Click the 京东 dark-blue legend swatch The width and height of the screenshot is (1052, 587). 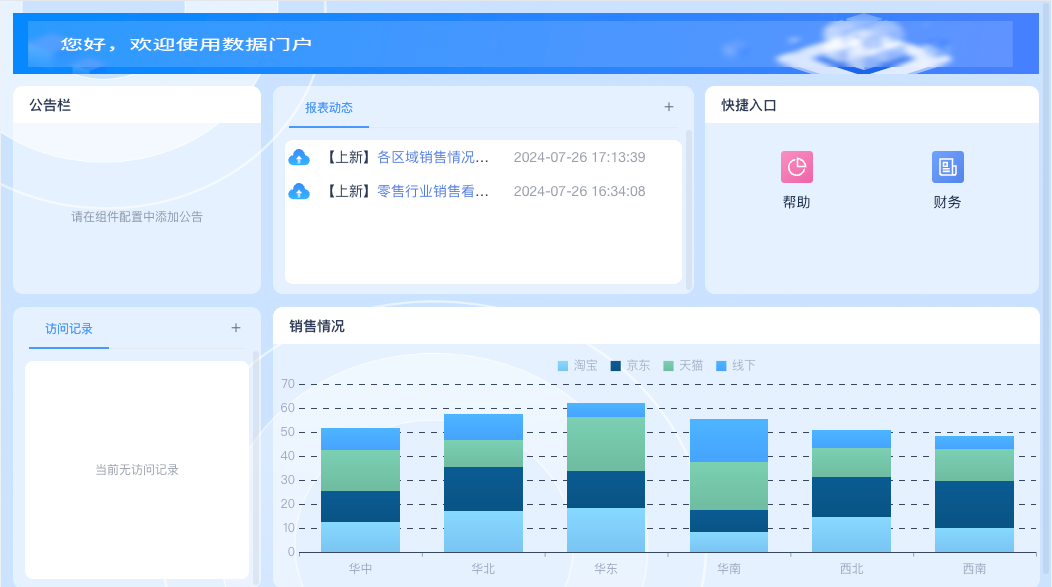[616, 366]
